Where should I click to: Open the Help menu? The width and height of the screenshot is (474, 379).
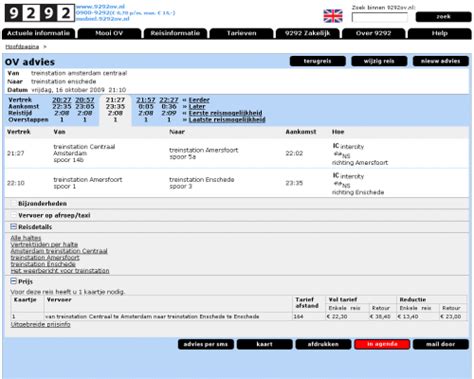pyautogui.click(x=440, y=33)
